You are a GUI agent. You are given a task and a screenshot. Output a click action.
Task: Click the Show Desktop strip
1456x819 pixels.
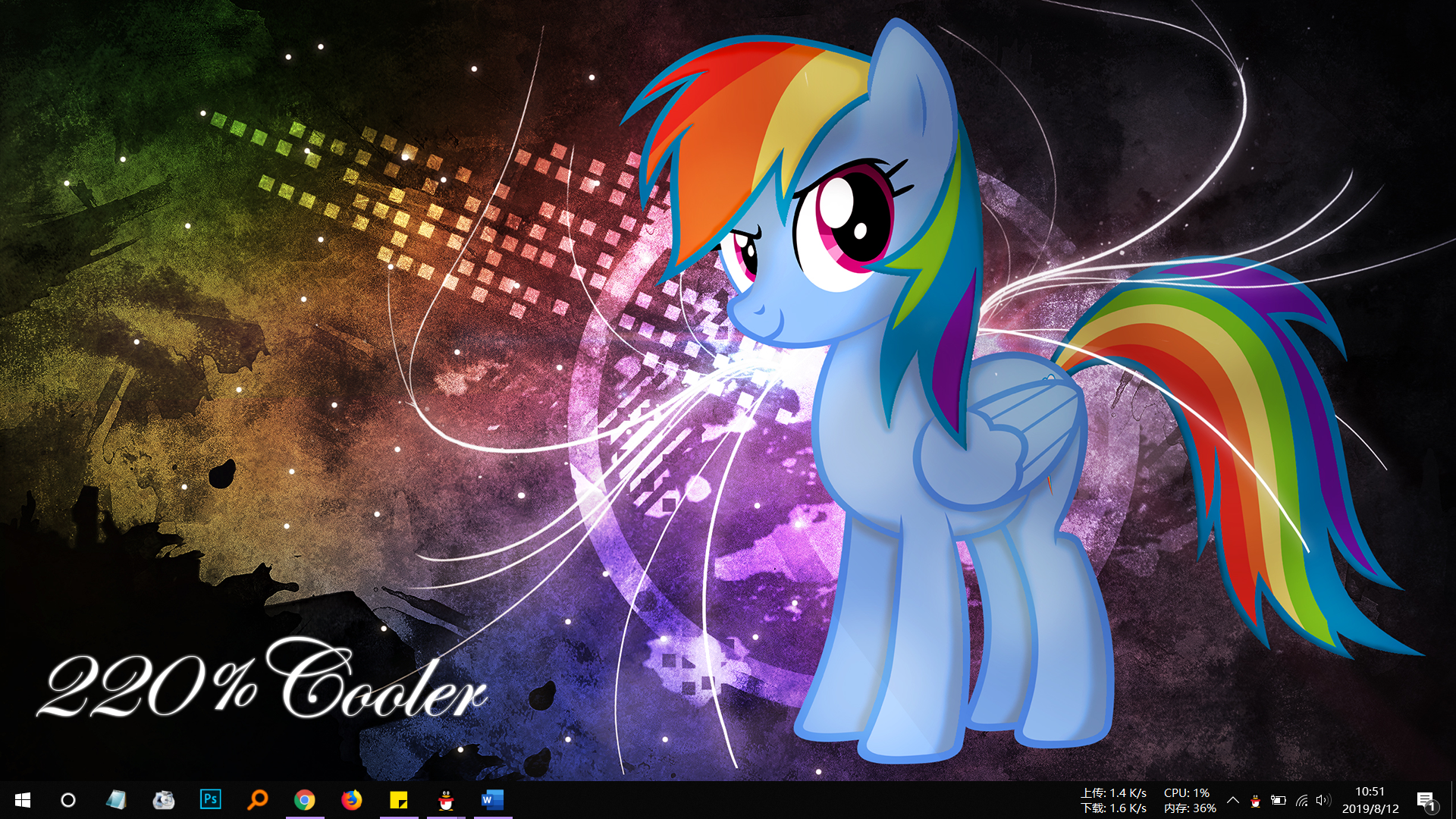(1453, 800)
